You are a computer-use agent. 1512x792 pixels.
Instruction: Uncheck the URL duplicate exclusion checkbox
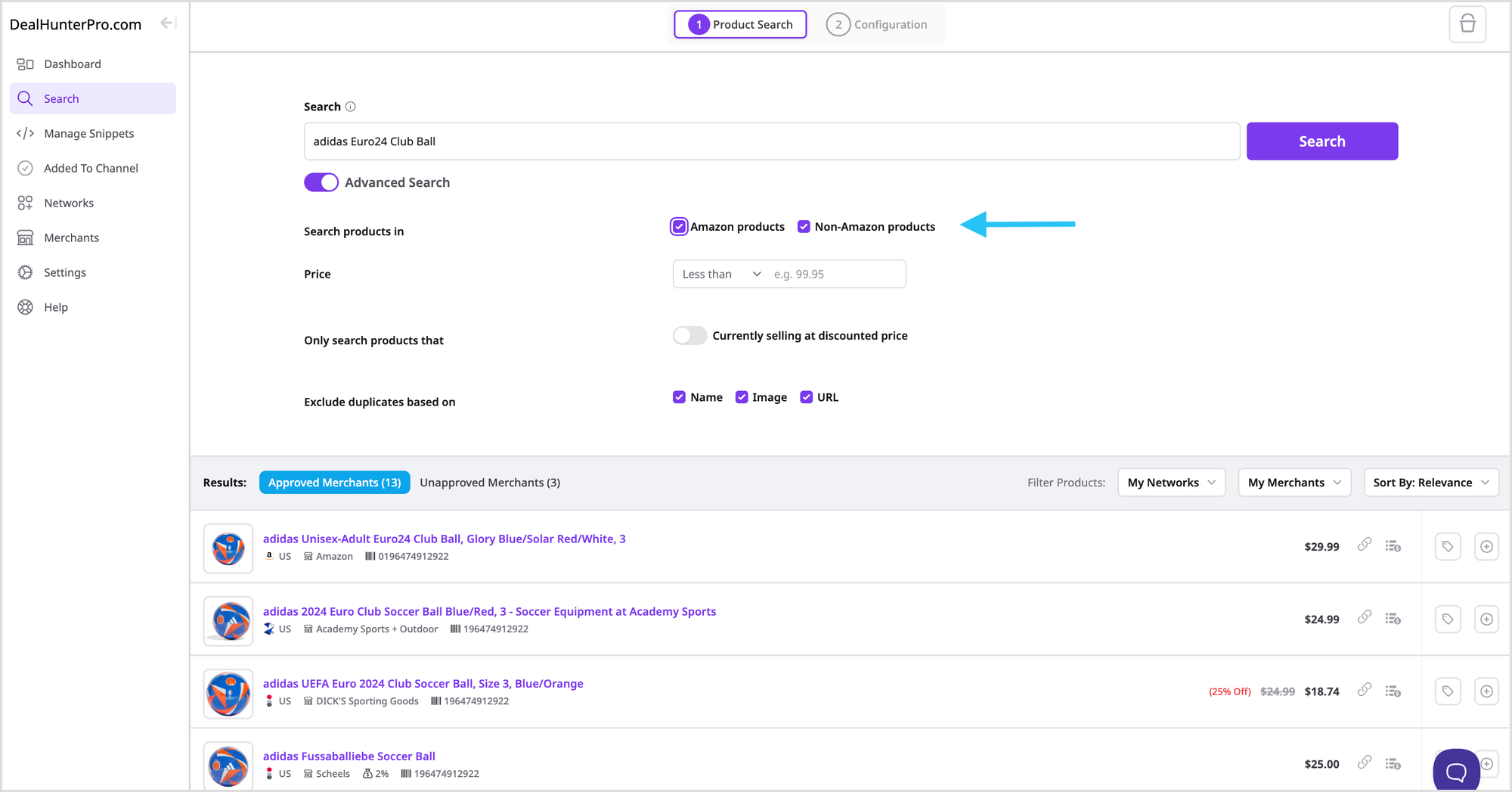807,397
